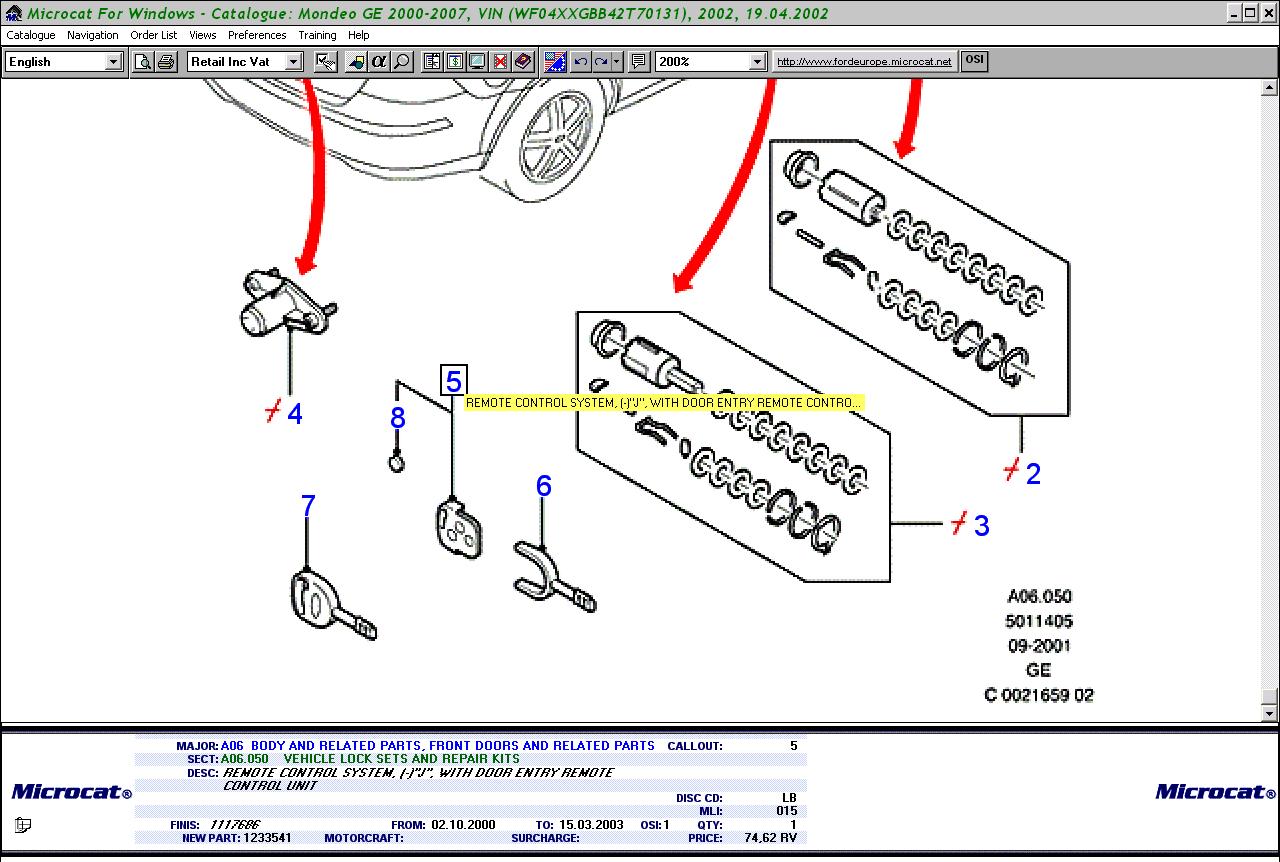Image resolution: width=1280 pixels, height=862 pixels.
Task: Click the NEW PART number 1233541
Action: point(267,838)
